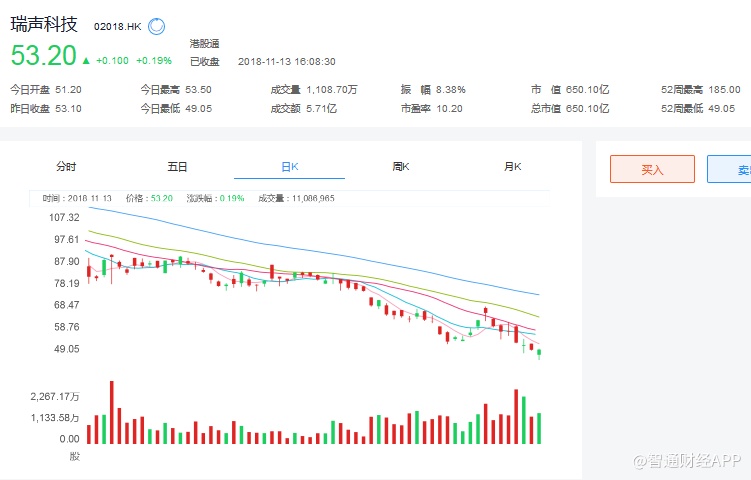Image resolution: width=751 pixels, height=480 pixels.
Task: Click the tallest red volume bar
Action: 111,412
